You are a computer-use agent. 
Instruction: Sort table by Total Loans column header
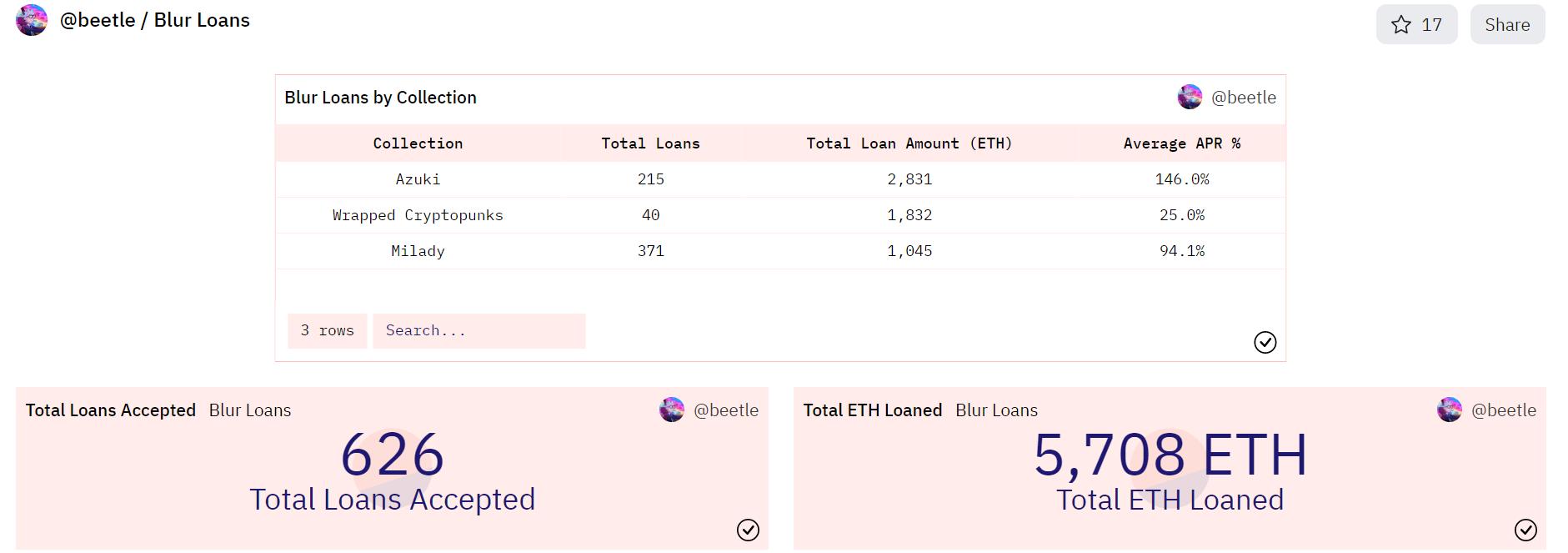(650, 143)
